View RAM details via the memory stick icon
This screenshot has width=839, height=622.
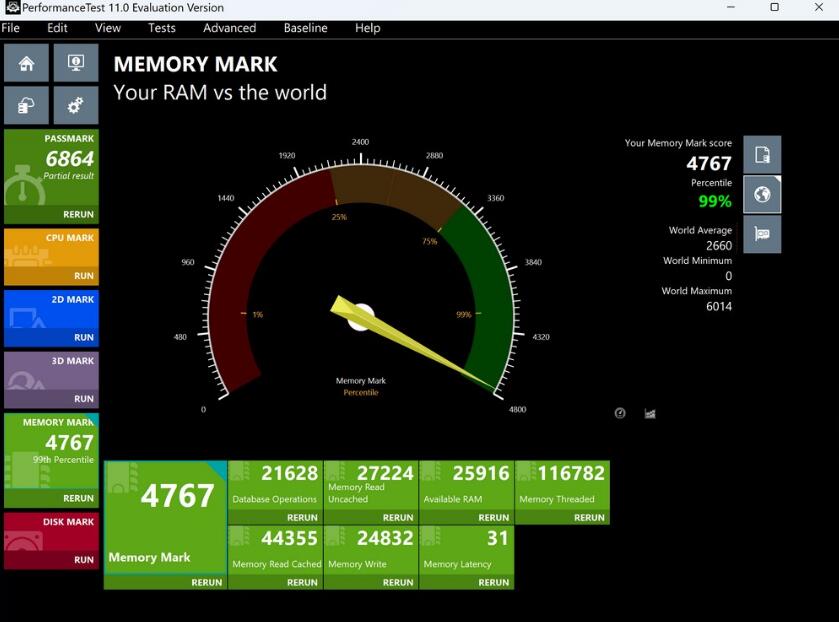point(761,234)
